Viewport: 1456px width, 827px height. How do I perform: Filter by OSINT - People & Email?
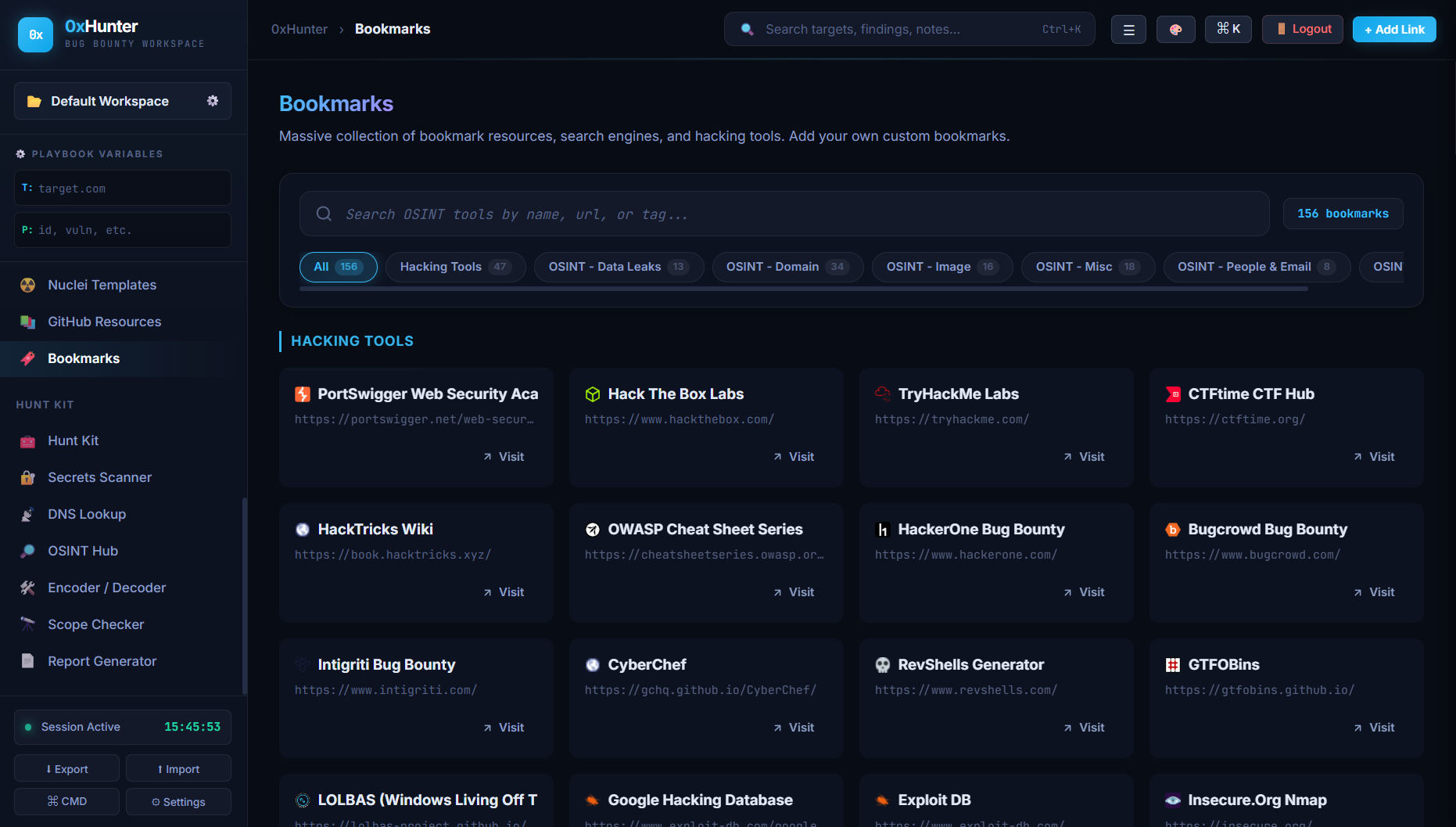(x=1257, y=267)
